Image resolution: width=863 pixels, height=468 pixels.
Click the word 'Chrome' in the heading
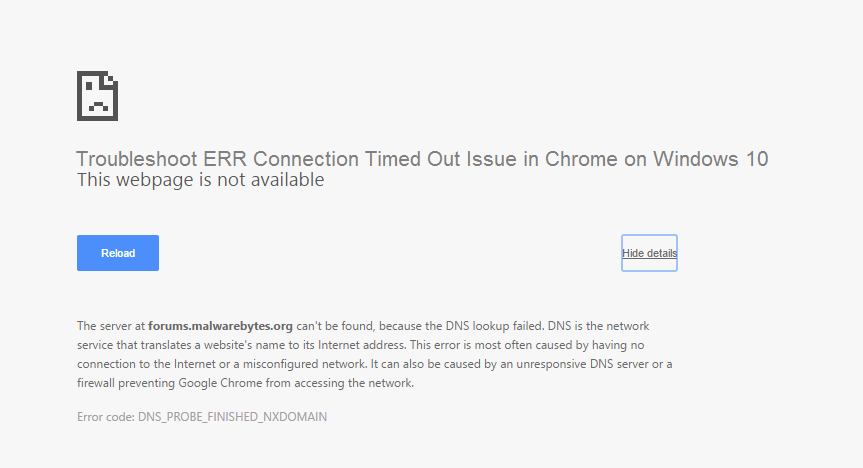(x=581, y=159)
